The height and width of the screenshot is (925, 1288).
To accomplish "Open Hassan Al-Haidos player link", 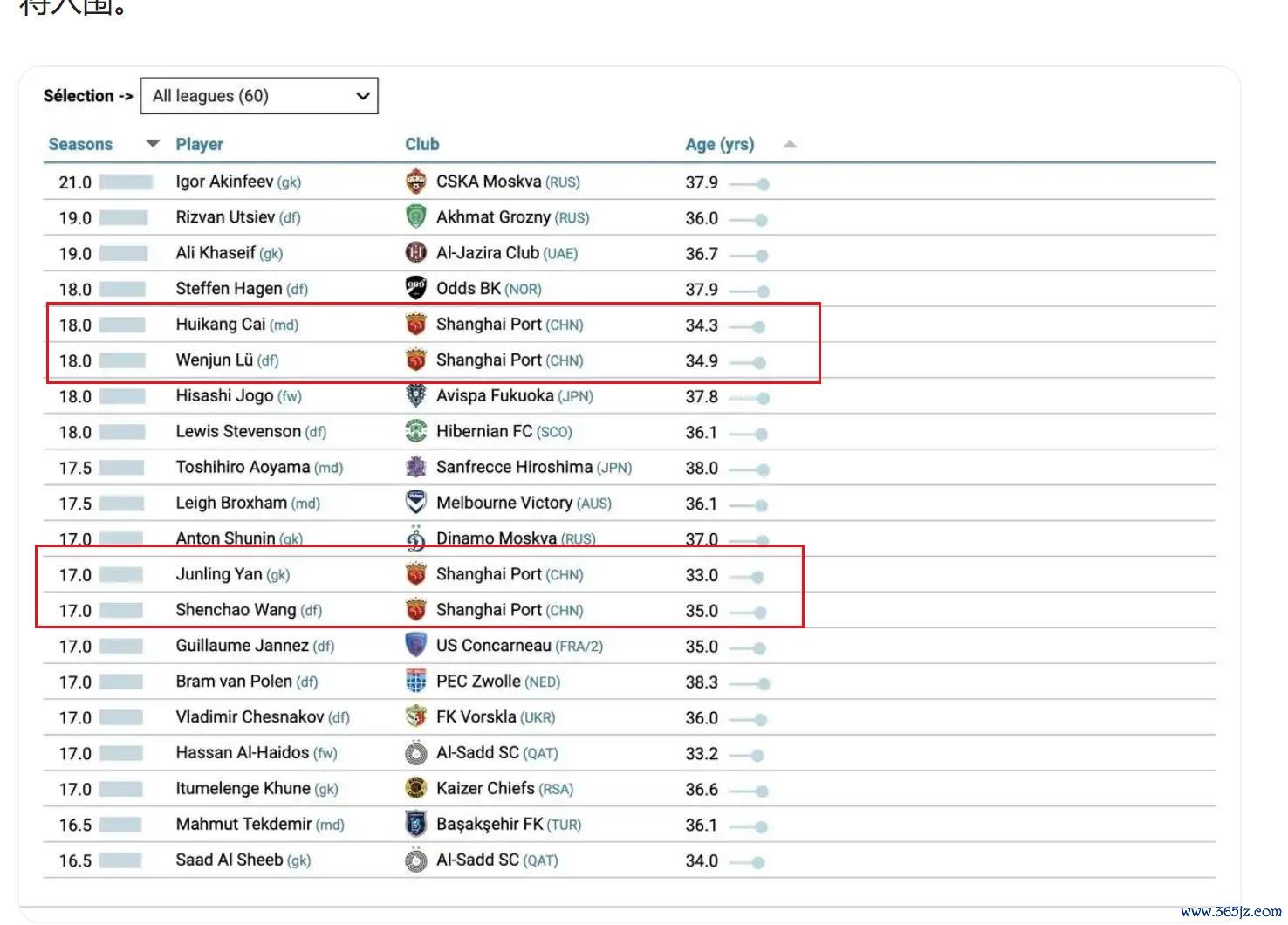I will pos(242,753).
